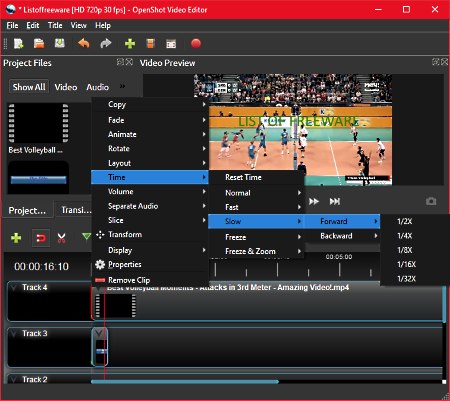
Task: Open the View menu
Action: (x=78, y=25)
